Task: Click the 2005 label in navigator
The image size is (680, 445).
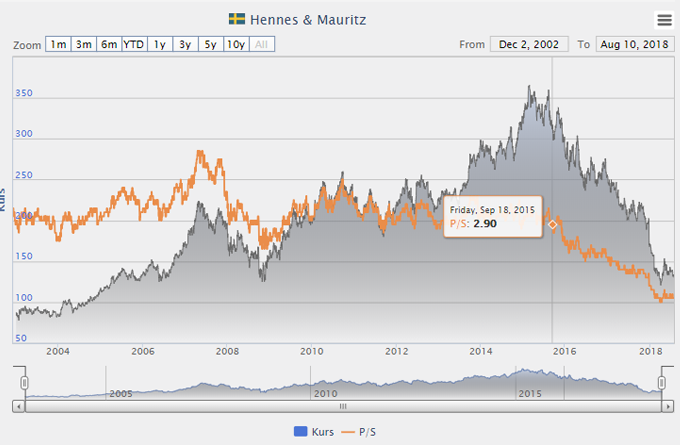Action: click(x=121, y=393)
